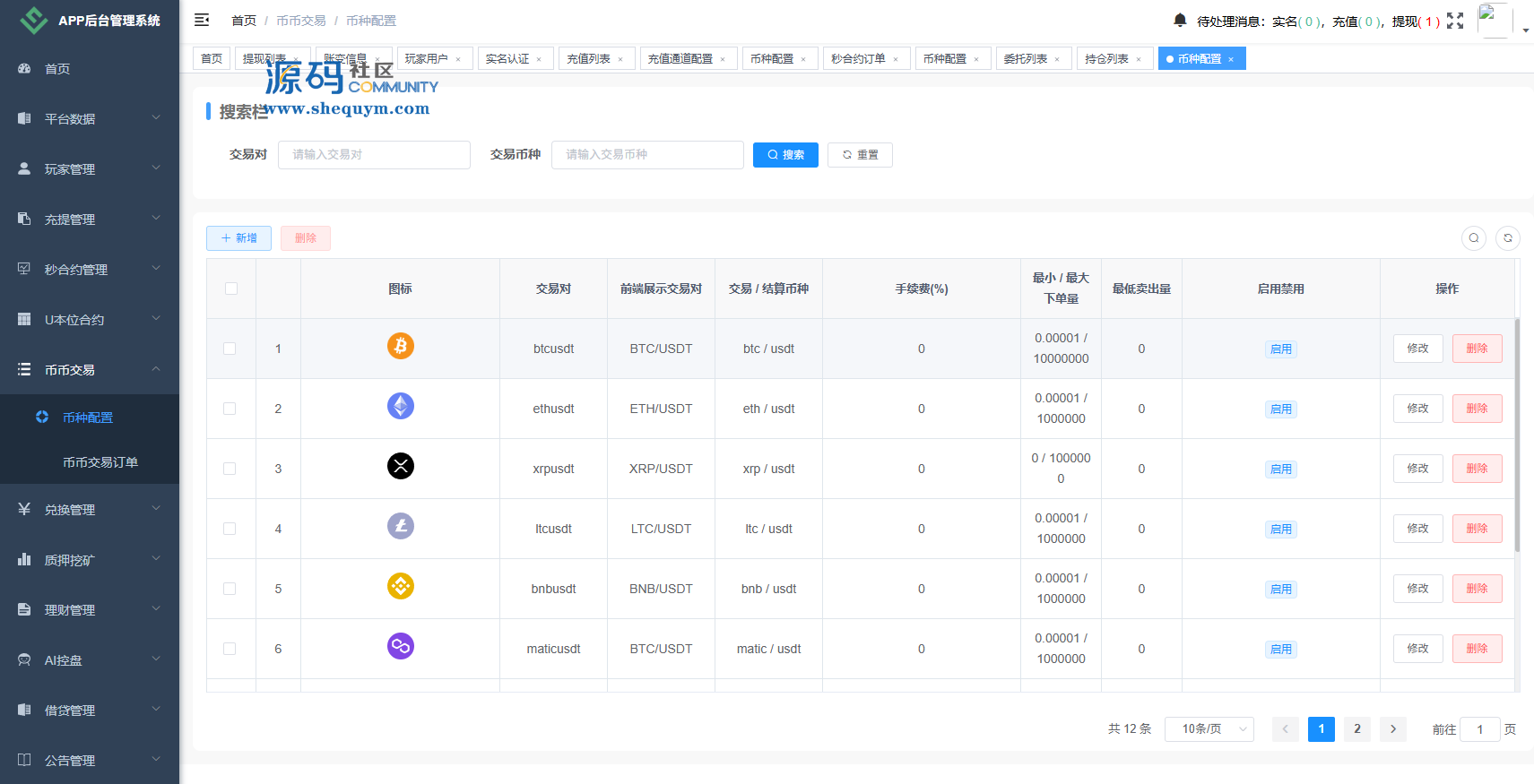Click the blue 搜索 button
The width and height of the screenshot is (1534, 784).
tap(785, 155)
